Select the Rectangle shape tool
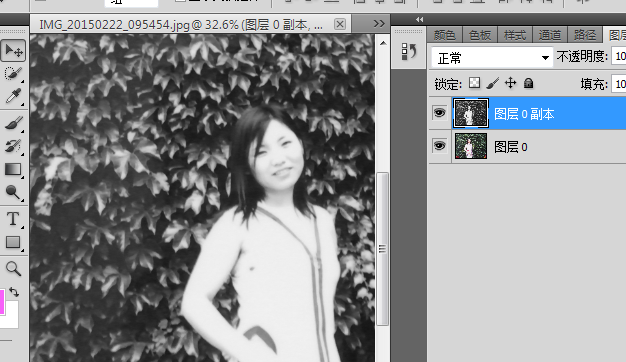626x362 pixels. pyautogui.click(x=13, y=242)
